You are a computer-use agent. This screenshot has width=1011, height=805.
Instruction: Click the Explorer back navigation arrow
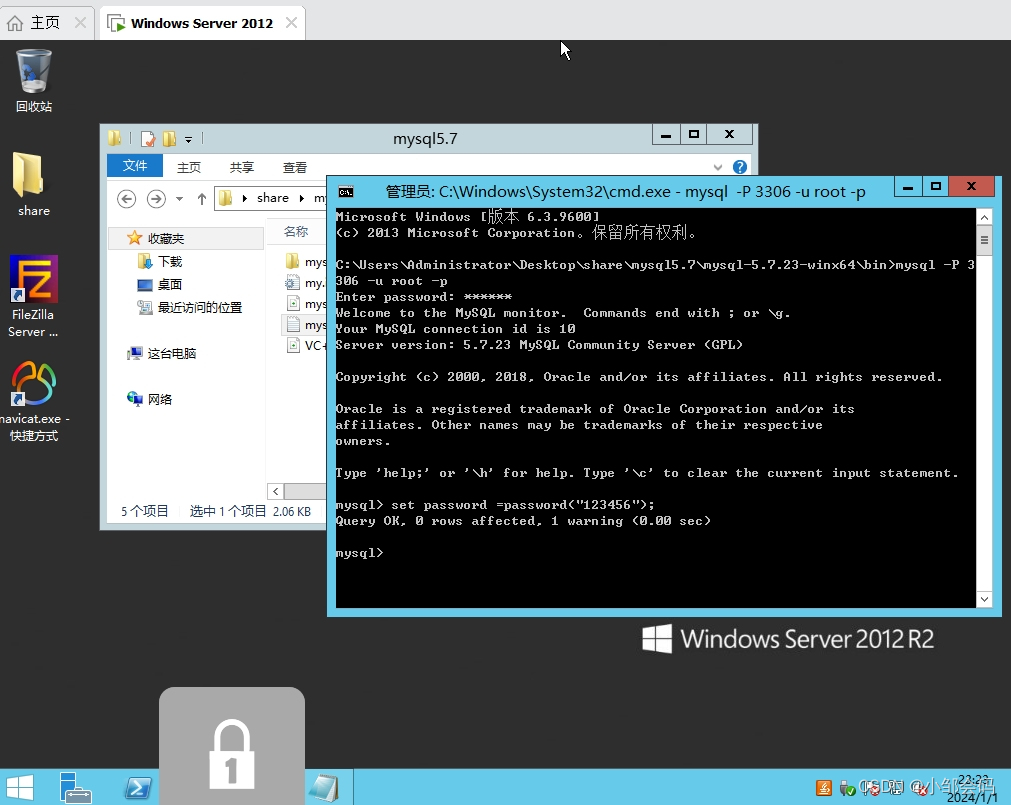[126, 199]
